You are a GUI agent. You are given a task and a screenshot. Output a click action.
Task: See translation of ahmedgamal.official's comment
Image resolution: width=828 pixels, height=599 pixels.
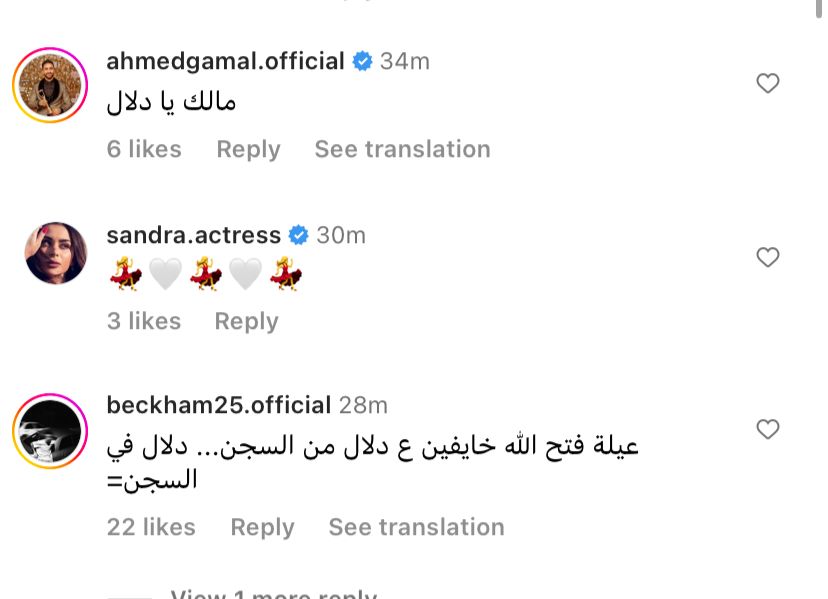[x=402, y=149]
